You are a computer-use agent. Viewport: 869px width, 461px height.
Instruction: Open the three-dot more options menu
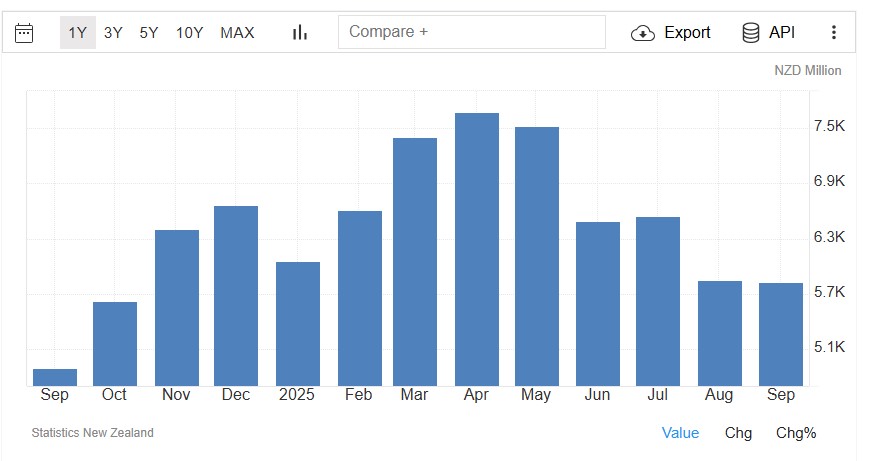pos(834,33)
